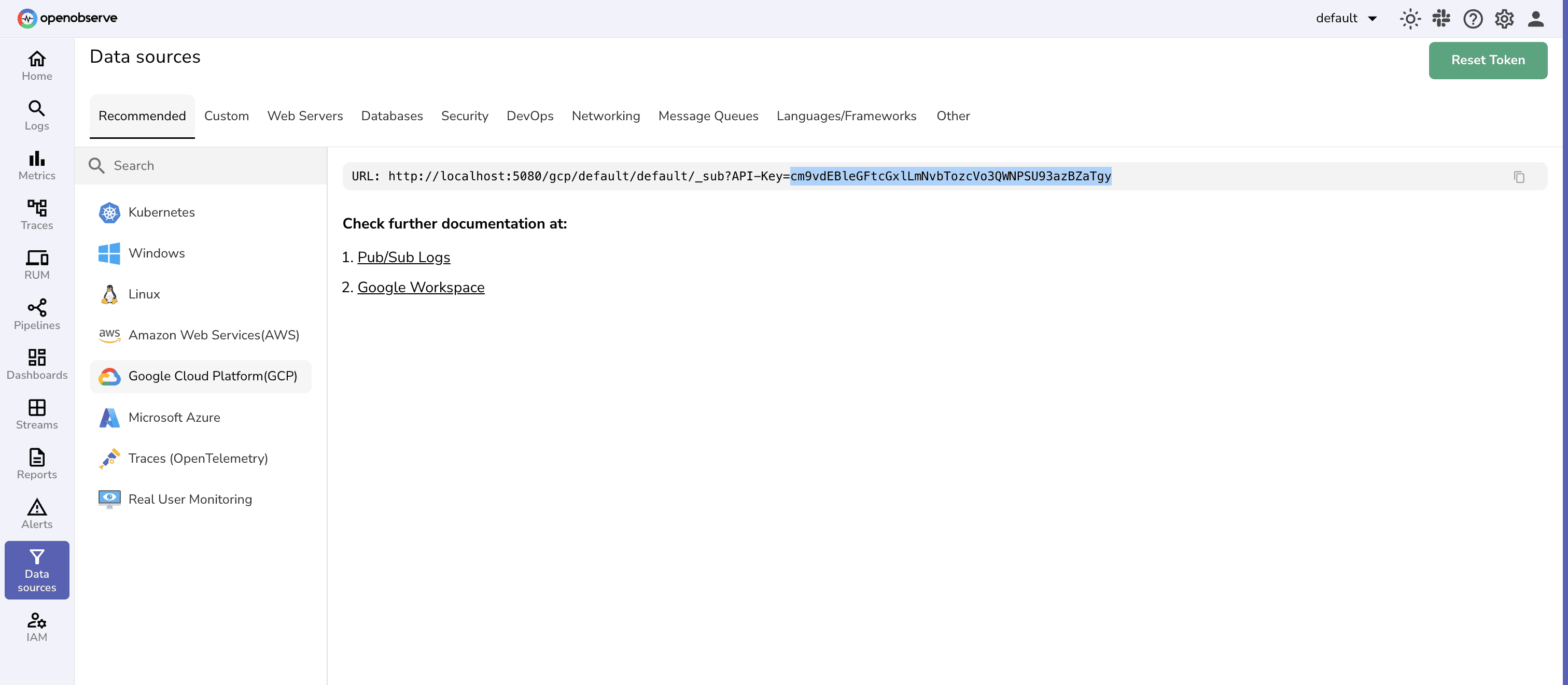Image resolution: width=1568 pixels, height=685 pixels.
Task: Open the settings gear menu
Action: pos(1504,18)
